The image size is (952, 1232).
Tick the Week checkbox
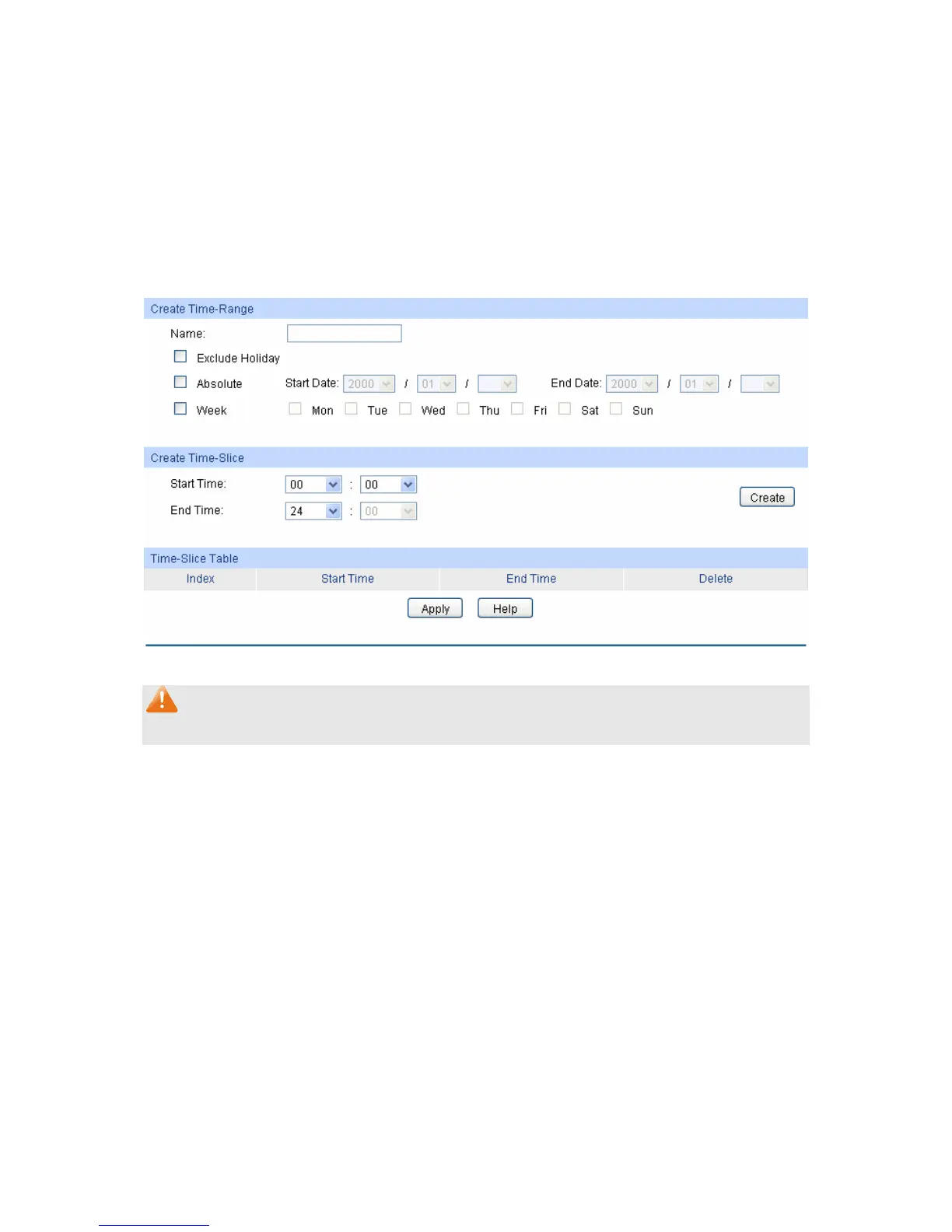click(180, 408)
